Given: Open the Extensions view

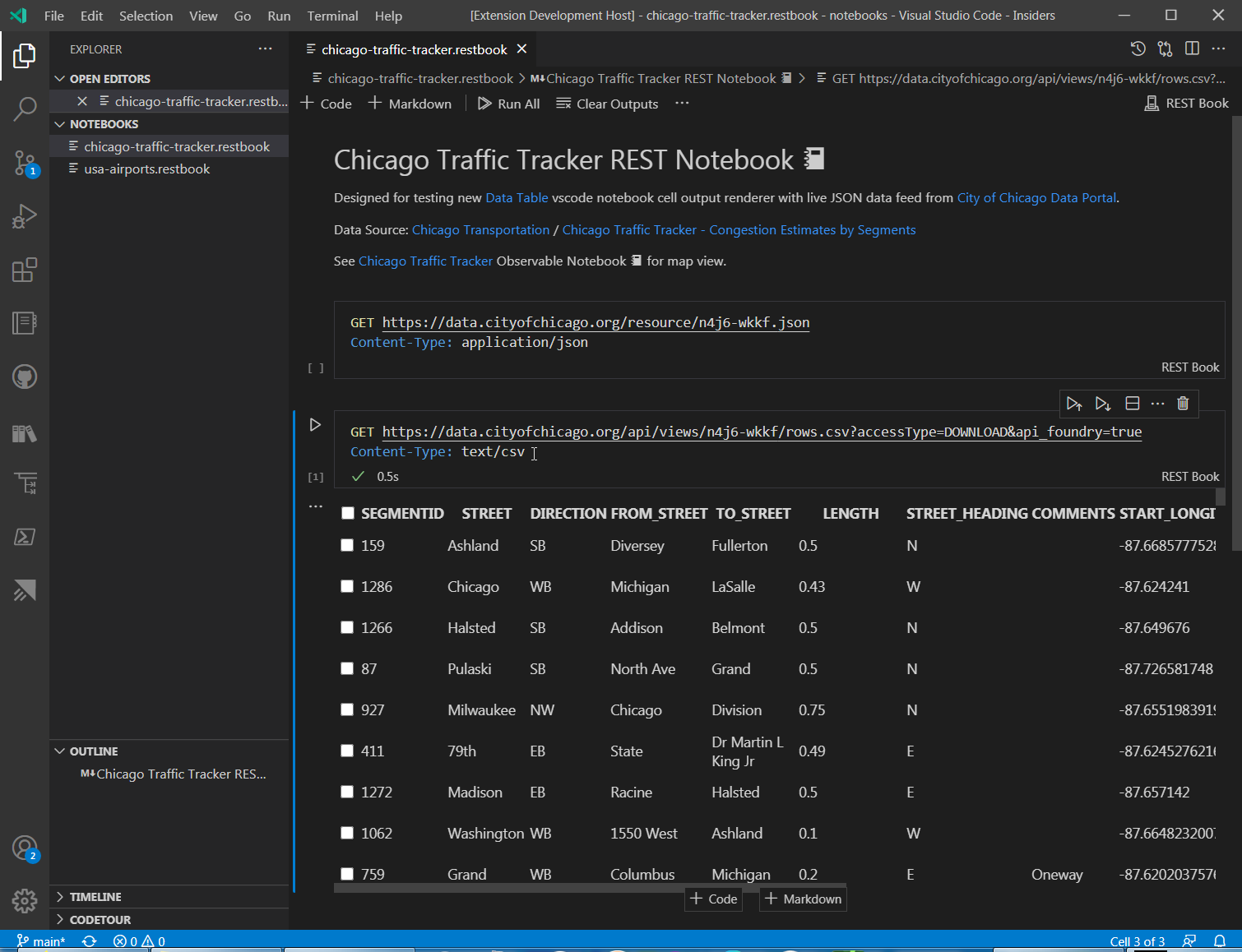Looking at the screenshot, I should tap(25, 270).
